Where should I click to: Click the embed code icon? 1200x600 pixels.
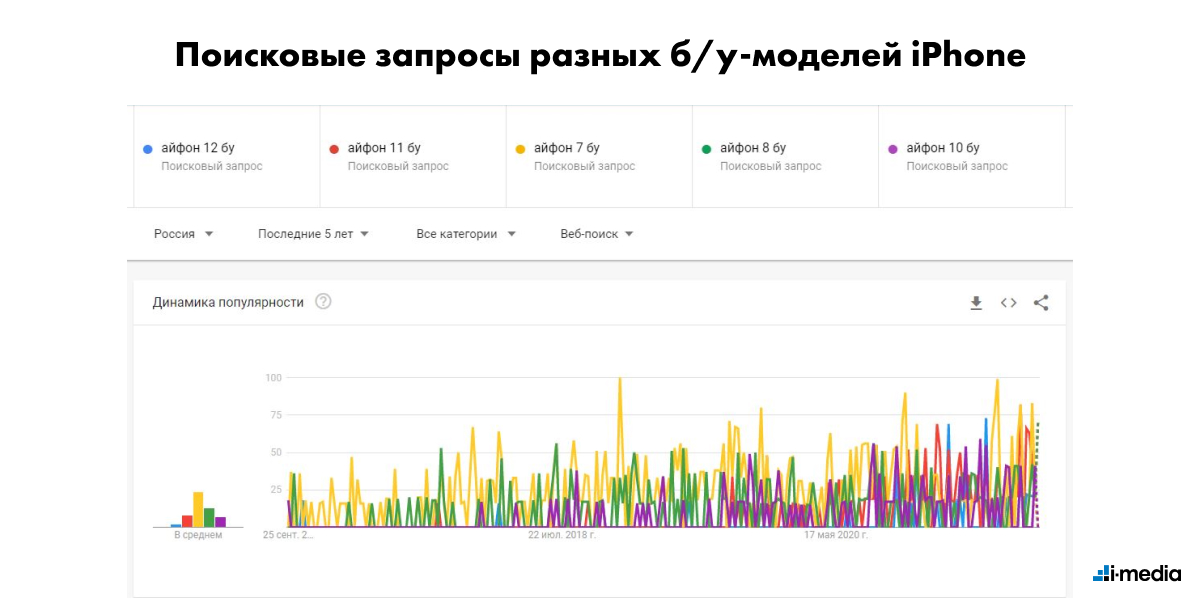click(1008, 303)
